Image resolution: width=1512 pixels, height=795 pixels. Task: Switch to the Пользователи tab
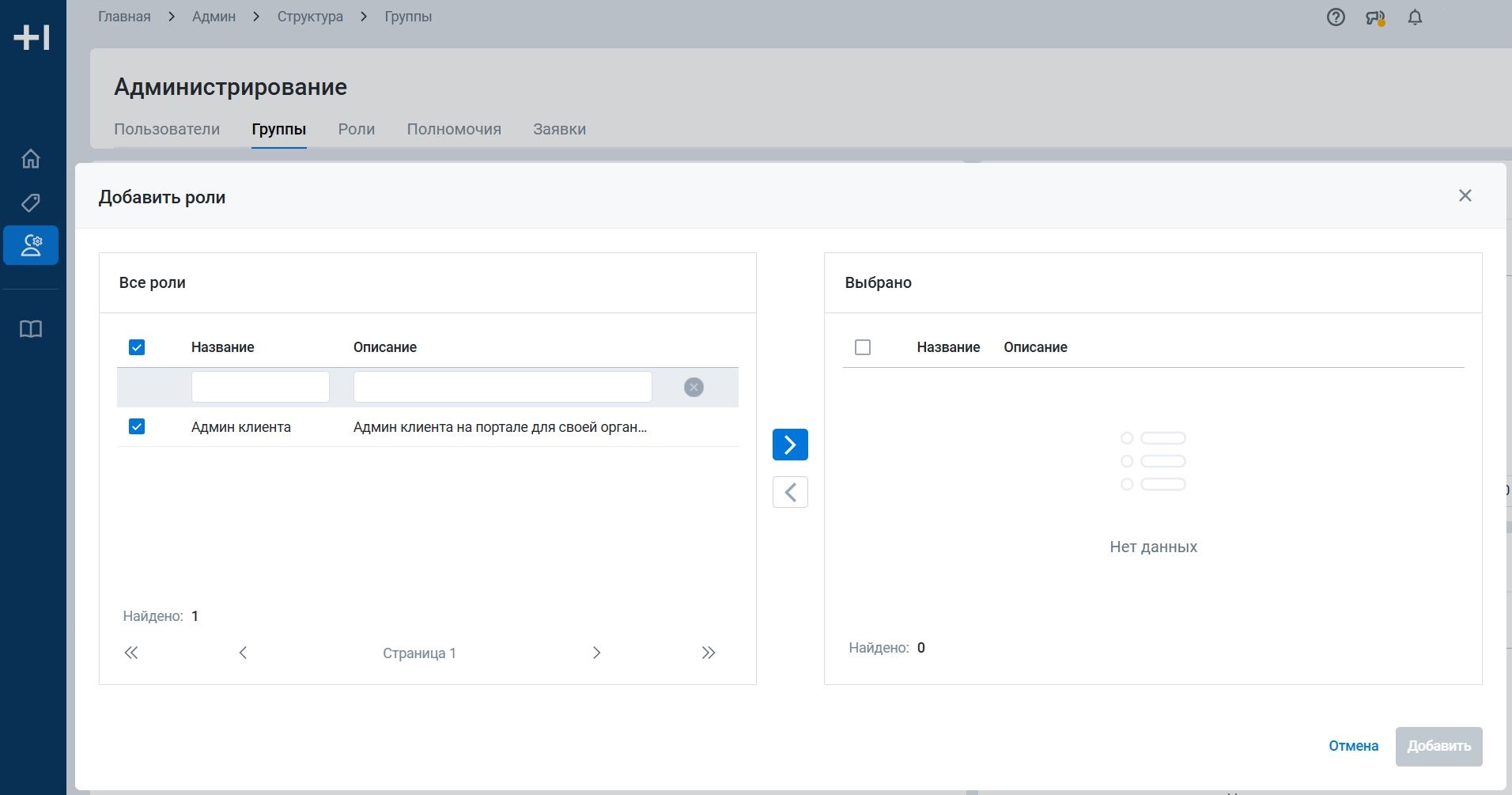point(167,129)
